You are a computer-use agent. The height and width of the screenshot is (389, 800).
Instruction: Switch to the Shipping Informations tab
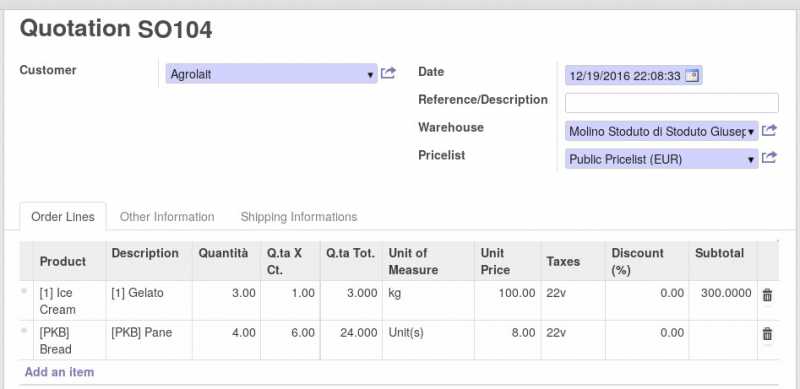coord(298,217)
